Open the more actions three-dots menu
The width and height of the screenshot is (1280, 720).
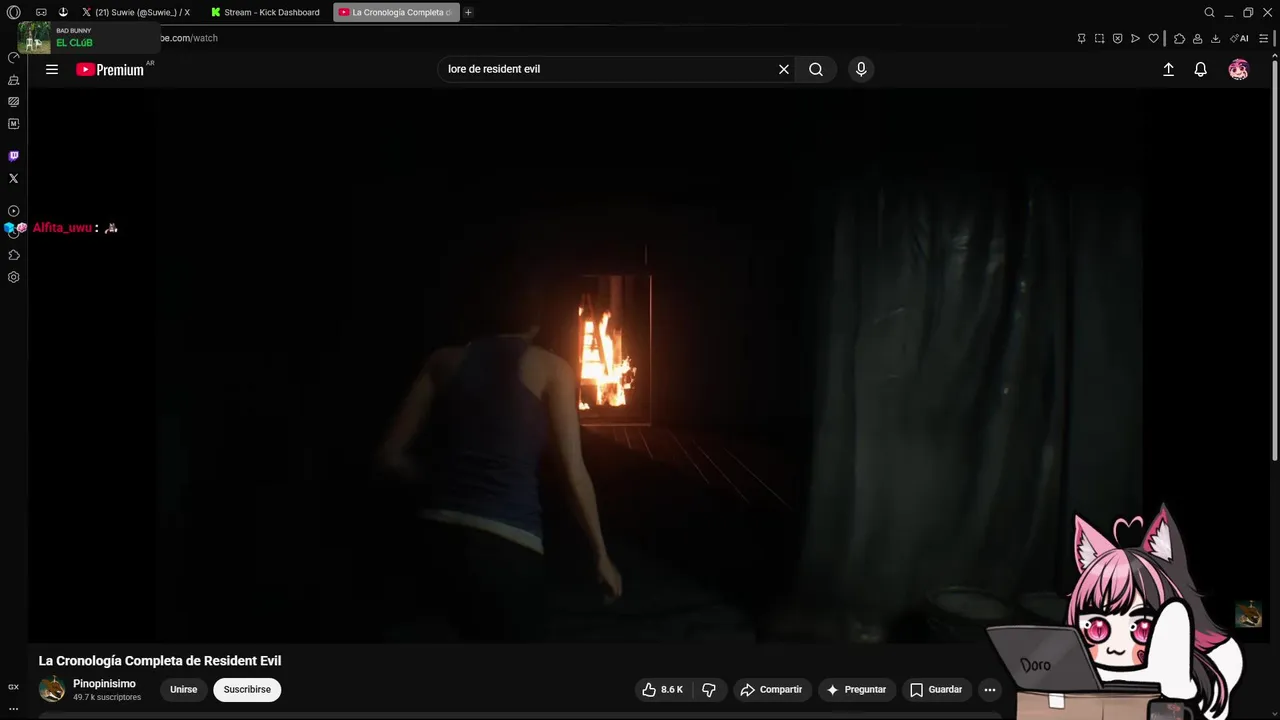989,689
